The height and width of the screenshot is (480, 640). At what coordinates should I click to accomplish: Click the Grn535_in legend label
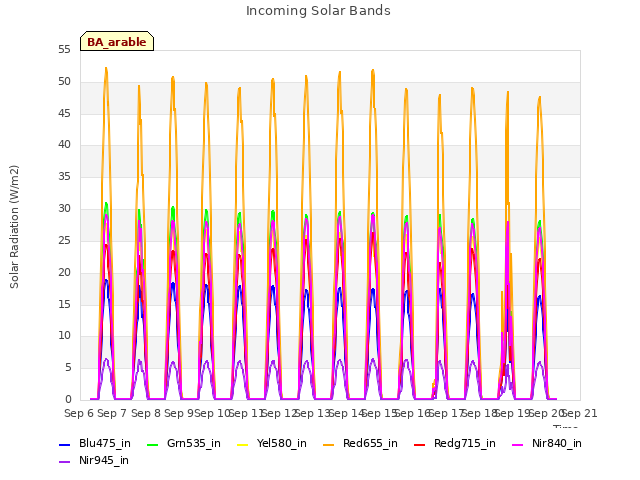coord(193,443)
